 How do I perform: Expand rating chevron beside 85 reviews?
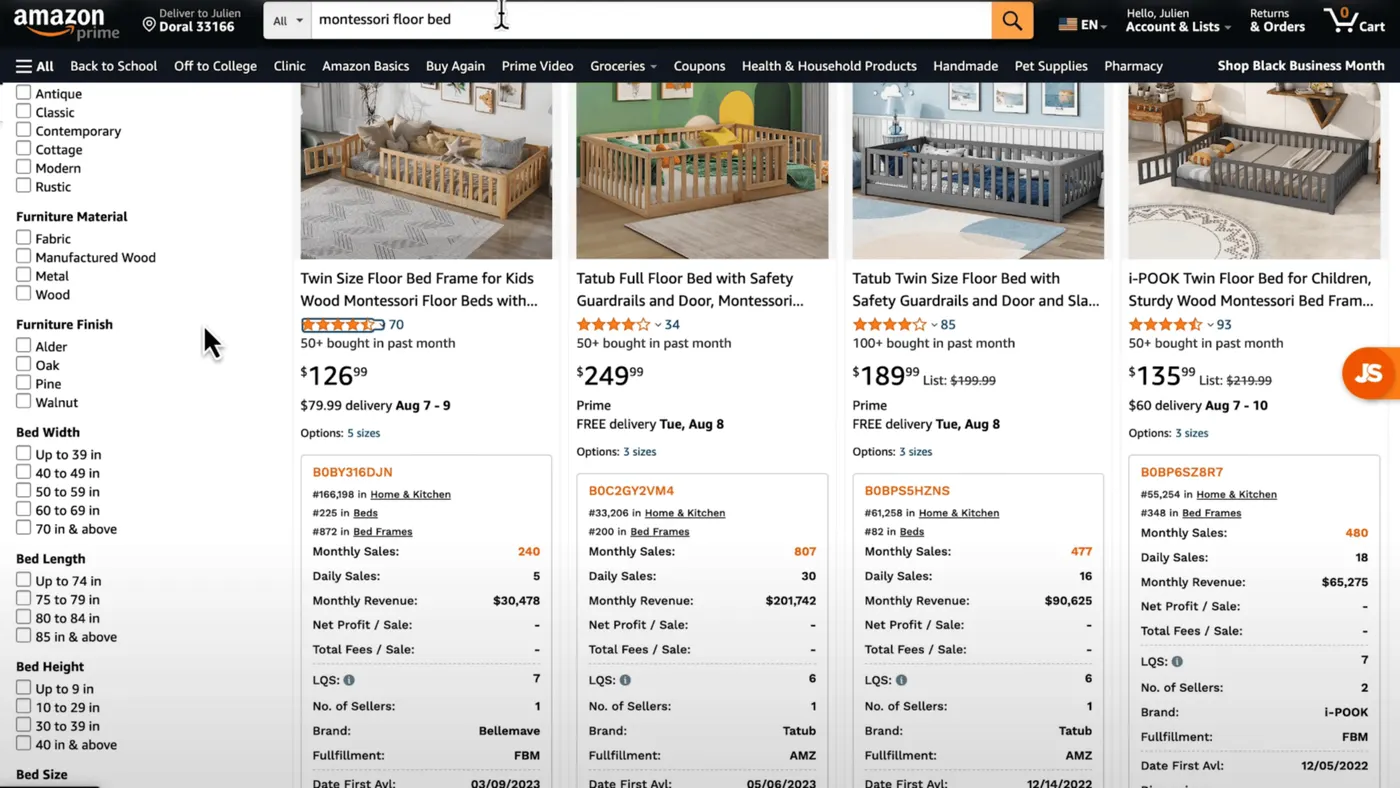pos(933,325)
